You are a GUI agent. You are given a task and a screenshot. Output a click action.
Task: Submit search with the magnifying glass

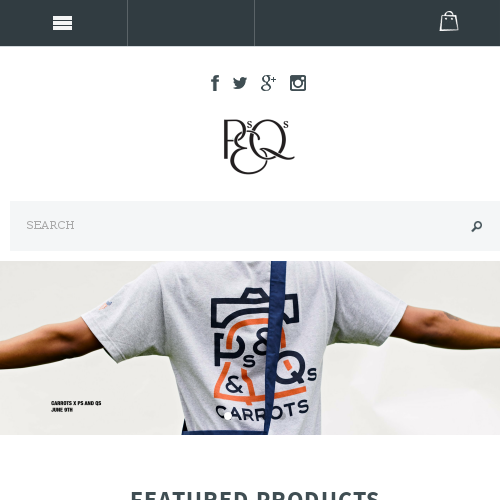[477, 226]
